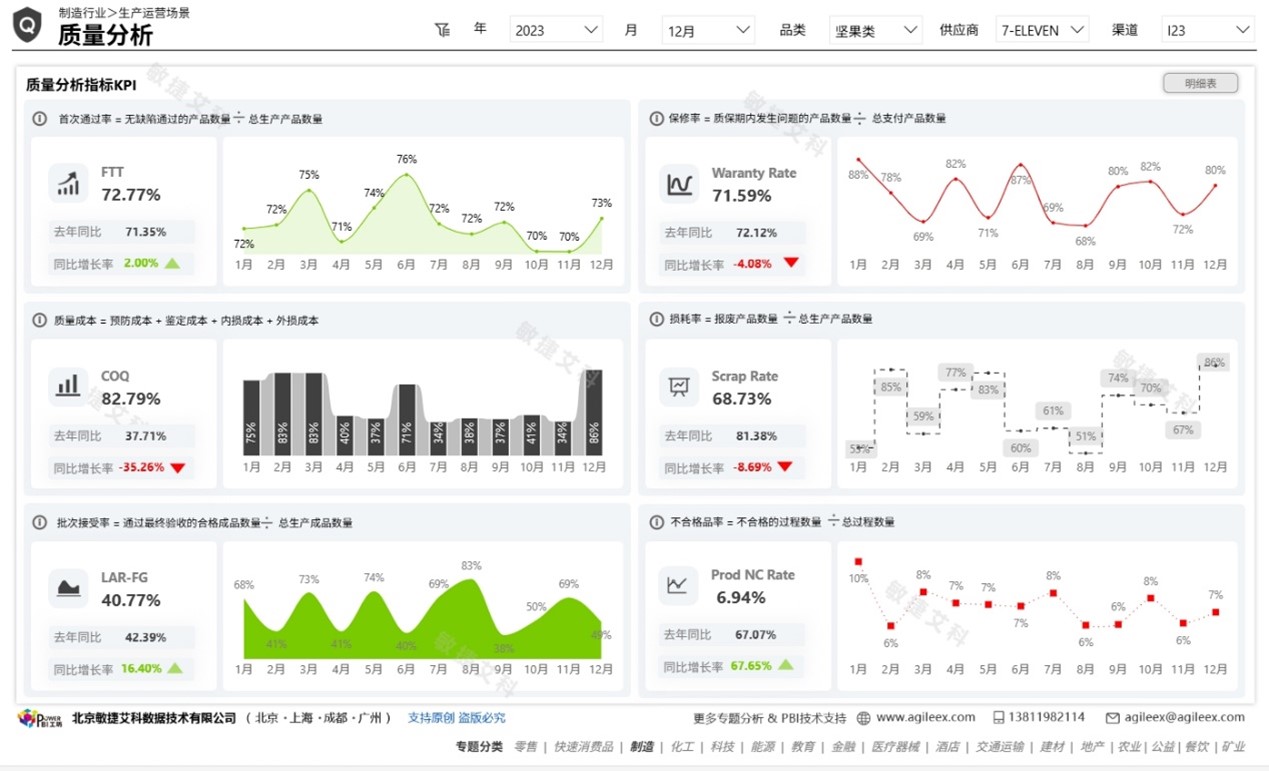Click the LAR-FG area chart icon
The width and height of the screenshot is (1269, 771).
pyautogui.click(x=68, y=588)
